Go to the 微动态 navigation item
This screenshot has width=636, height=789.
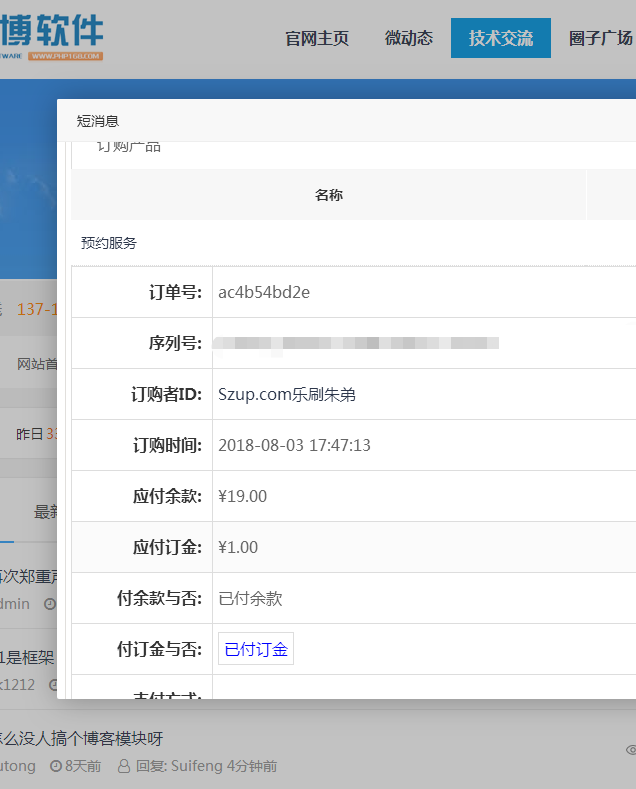coord(409,39)
